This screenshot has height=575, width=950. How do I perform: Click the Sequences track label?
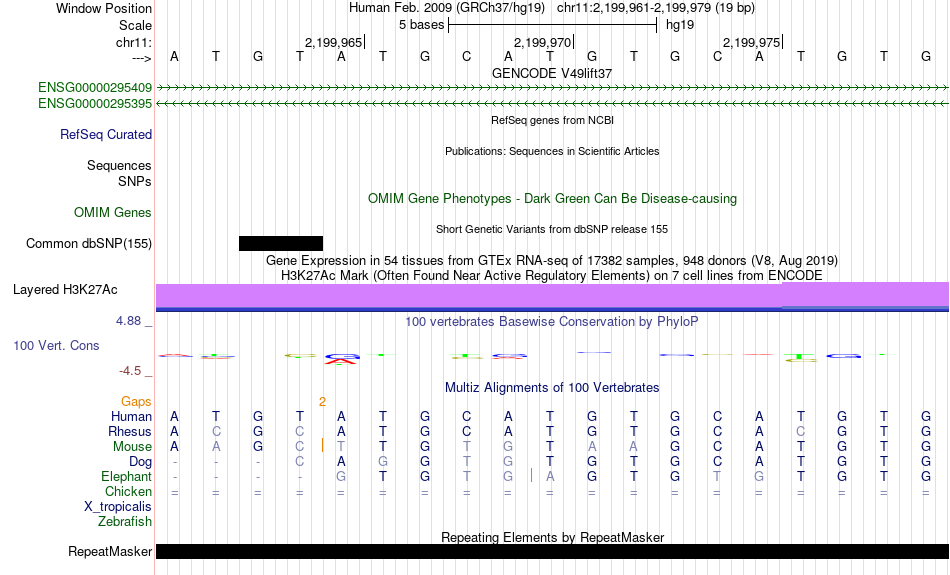tap(119, 165)
